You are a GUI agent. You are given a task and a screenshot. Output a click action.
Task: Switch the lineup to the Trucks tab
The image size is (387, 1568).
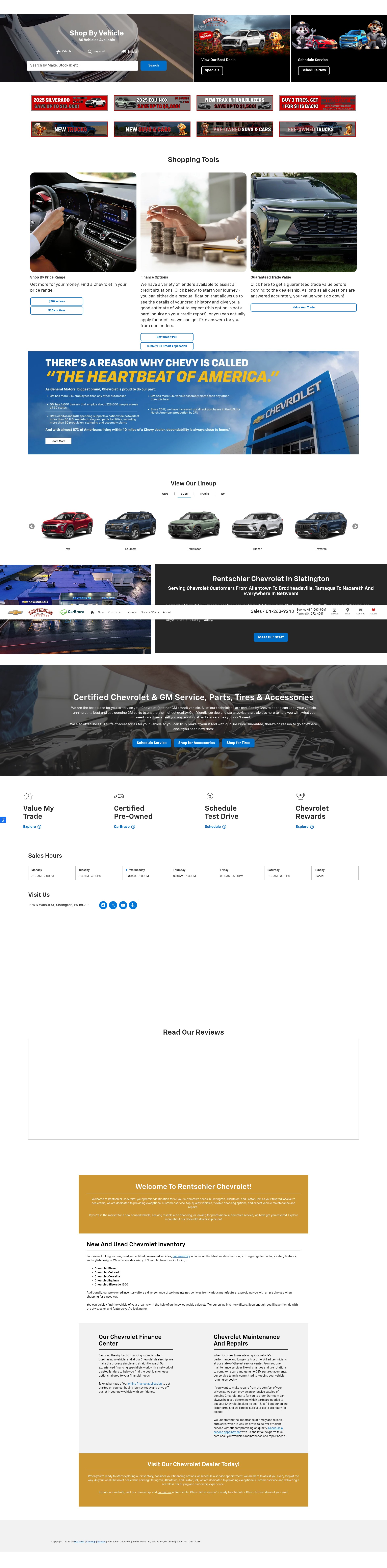coord(204,494)
